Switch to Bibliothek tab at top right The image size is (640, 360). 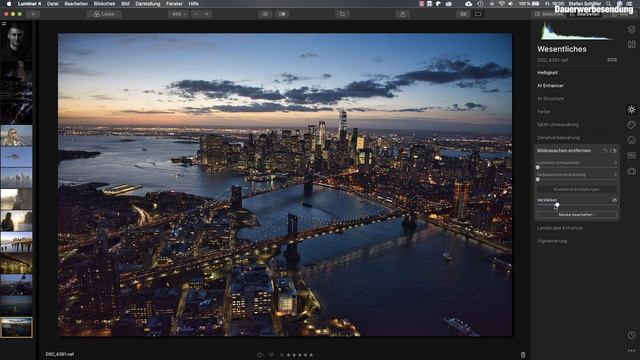(x=550, y=14)
